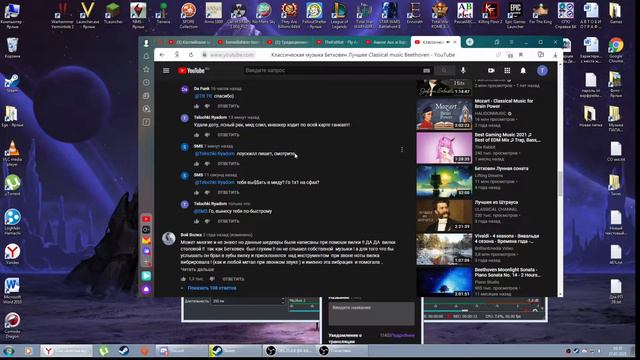640x360 pixels.
Task: Switch to the first Коллекция YouTube tab
Action: [189, 42]
